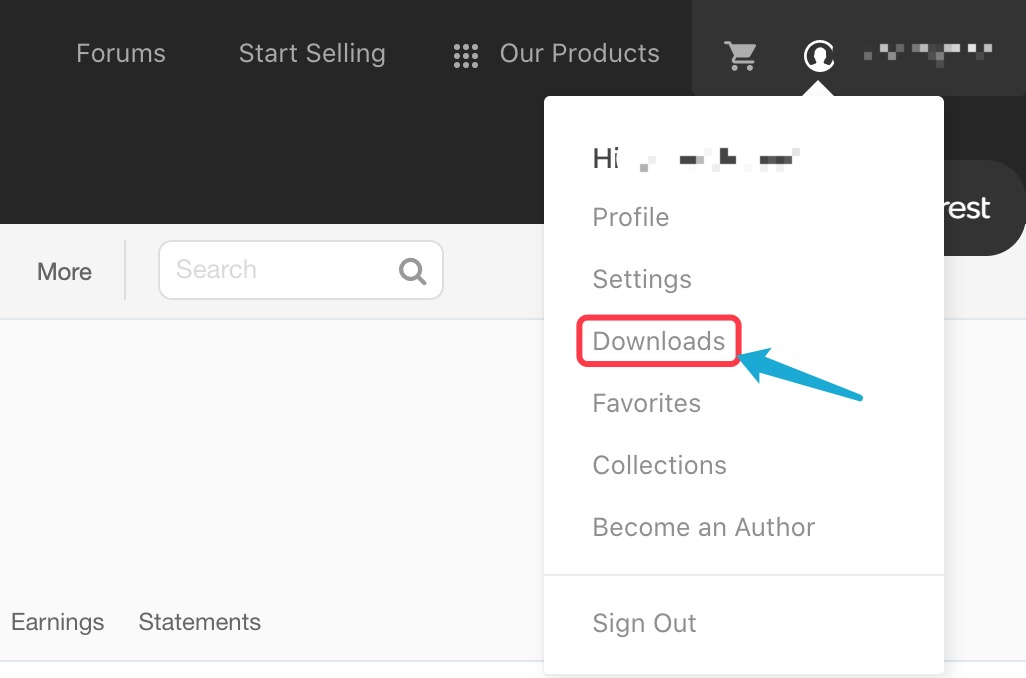Choose Favorites from dropdown menu
This screenshot has height=678, width=1026.
pos(646,403)
